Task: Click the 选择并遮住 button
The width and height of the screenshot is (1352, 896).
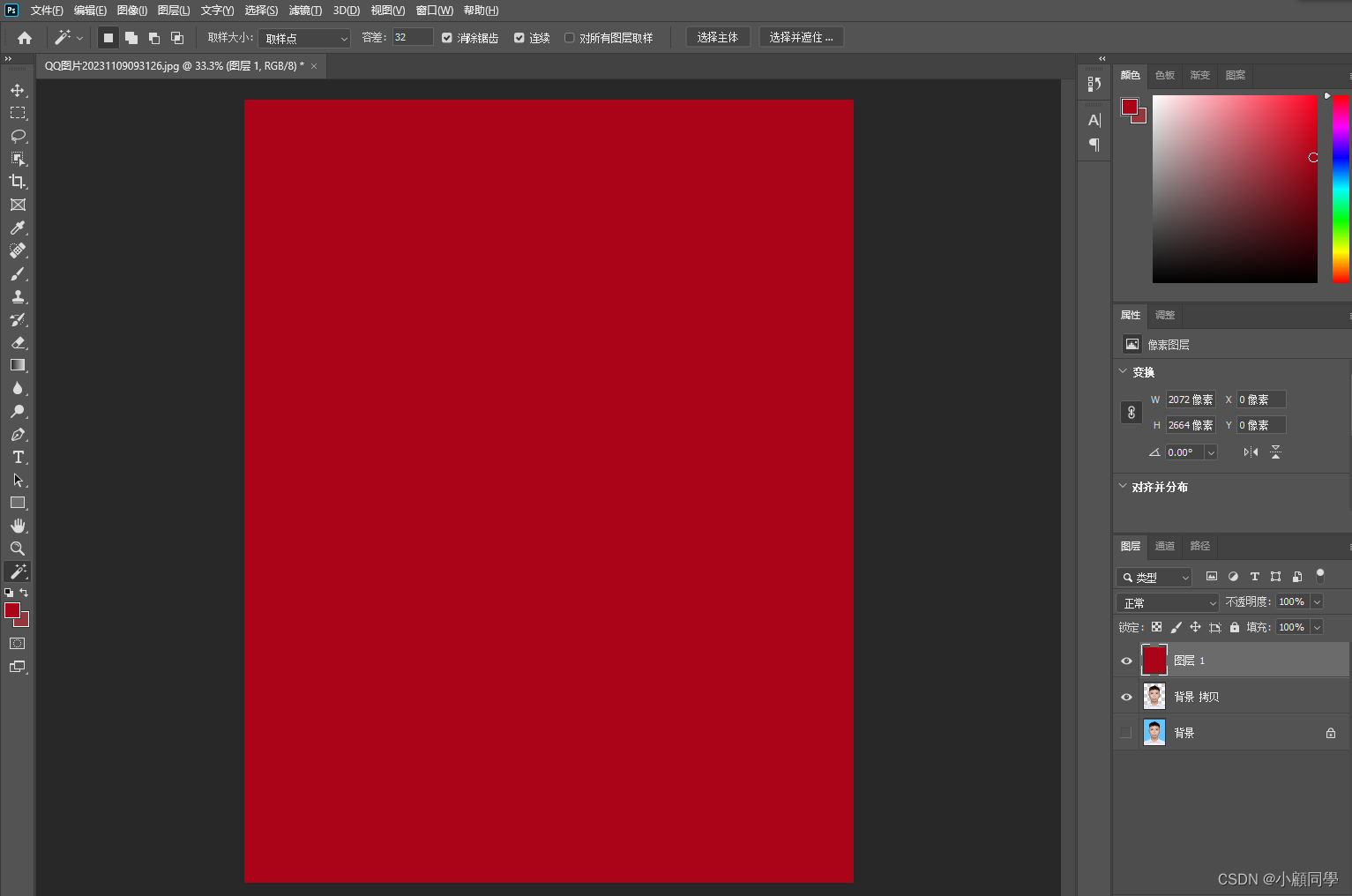Action: (801, 37)
